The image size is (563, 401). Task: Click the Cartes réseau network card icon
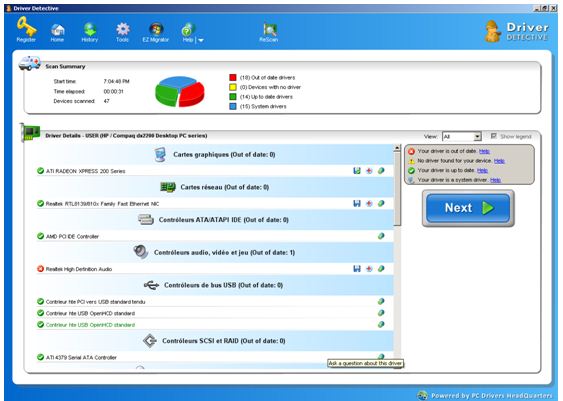(168, 187)
